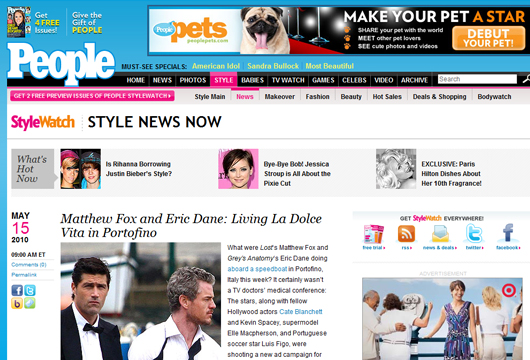The image size is (530, 360).
Task: Open the Twitter bird icon in StyleWatch Everywhere
Action: tap(474, 233)
